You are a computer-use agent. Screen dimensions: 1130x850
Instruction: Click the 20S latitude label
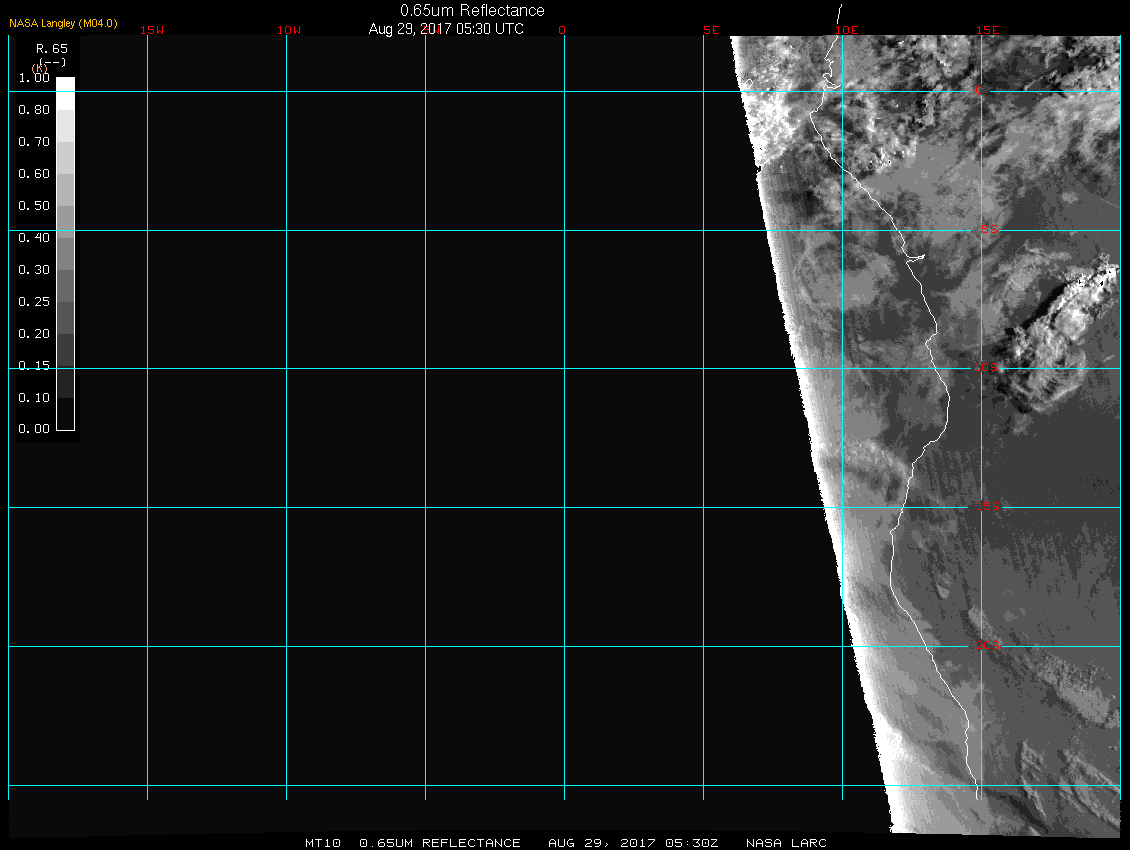(986, 646)
